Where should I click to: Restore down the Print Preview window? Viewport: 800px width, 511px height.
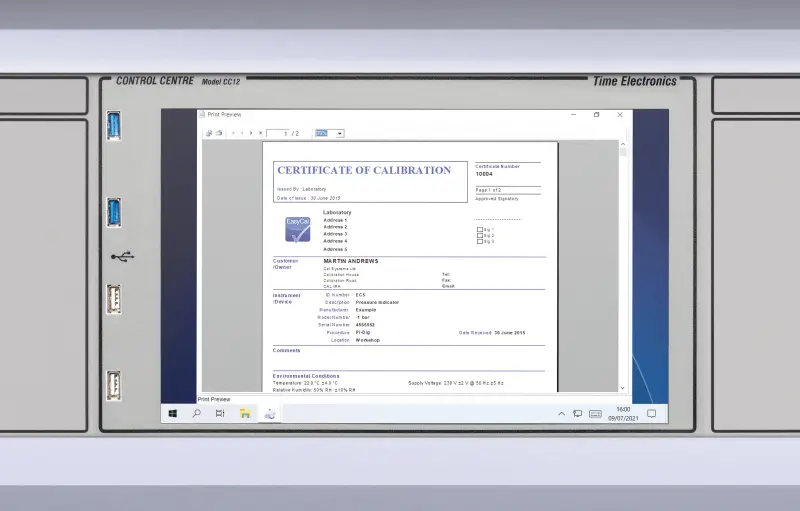[596, 115]
